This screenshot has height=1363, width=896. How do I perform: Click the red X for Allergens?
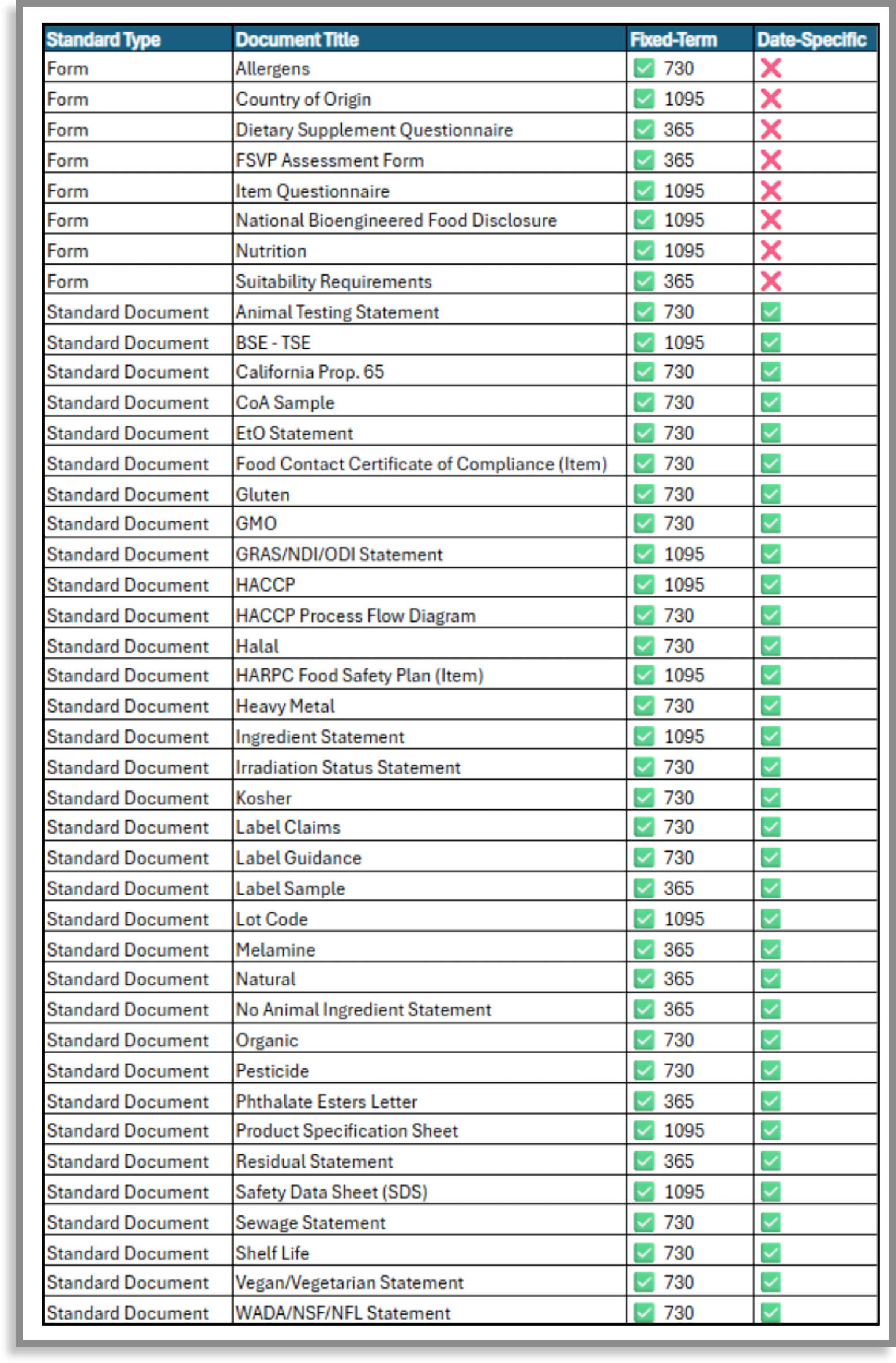click(x=770, y=68)
